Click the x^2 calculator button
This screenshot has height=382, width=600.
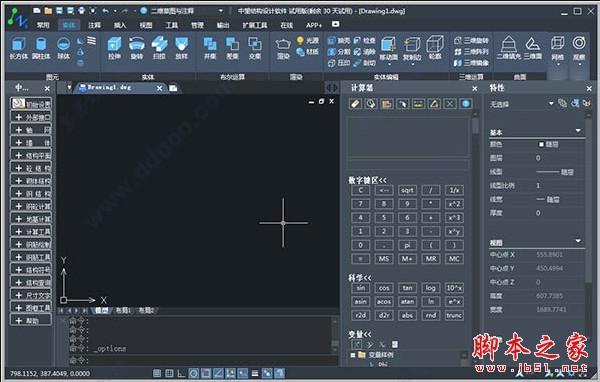pyautogui.click(x=454, y=204)
